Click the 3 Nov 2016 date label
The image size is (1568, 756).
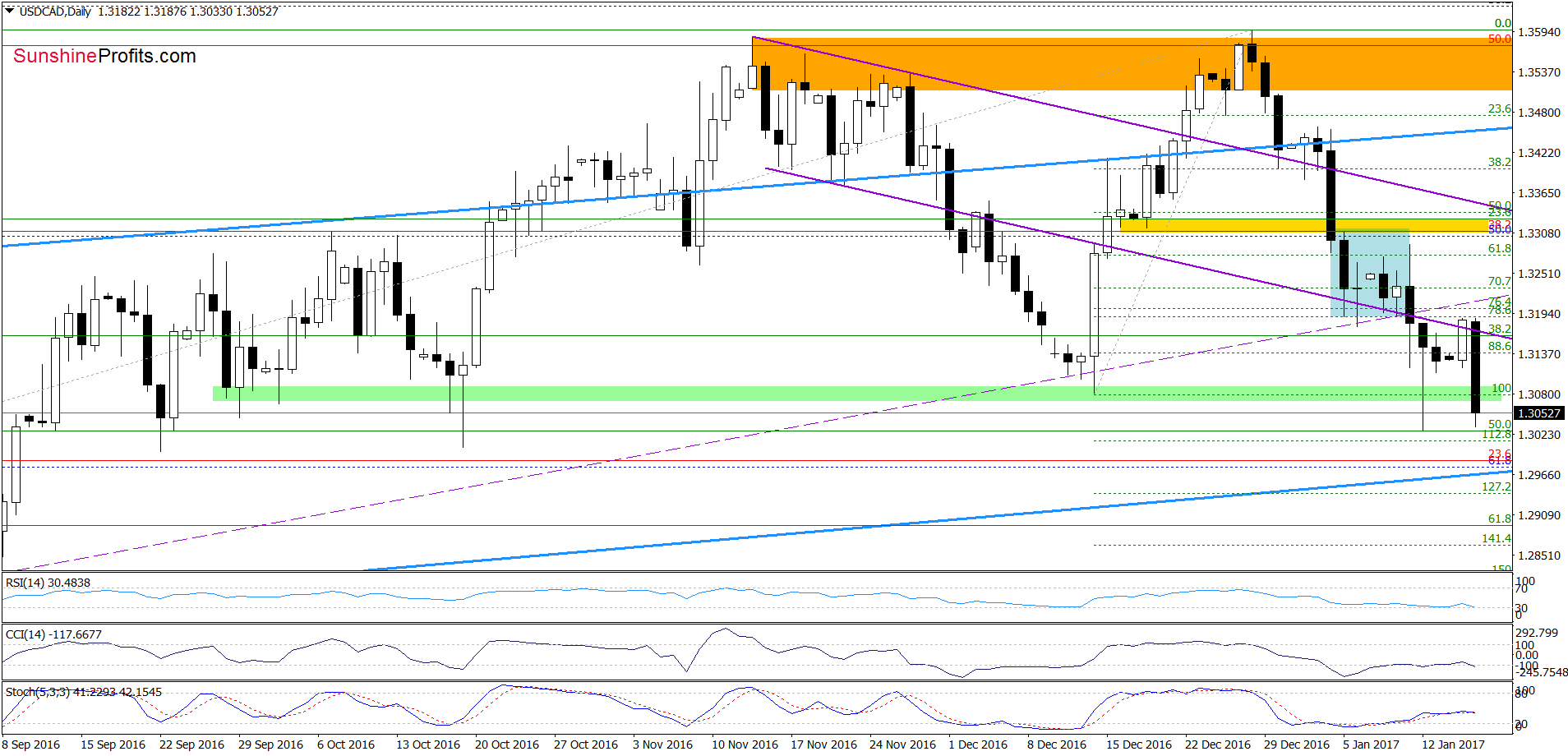pos(662,744)
